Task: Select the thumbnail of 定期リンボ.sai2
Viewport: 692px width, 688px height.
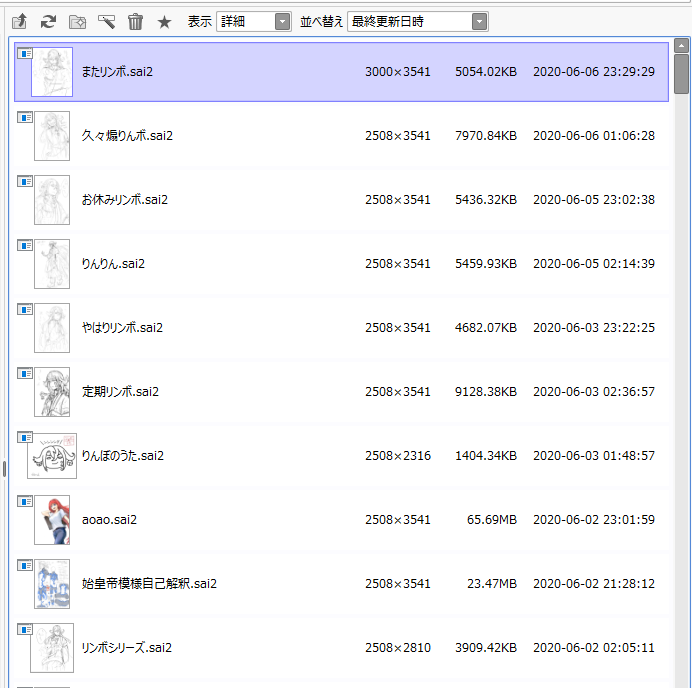Action: pyautogui.click(x=52, y=392)
